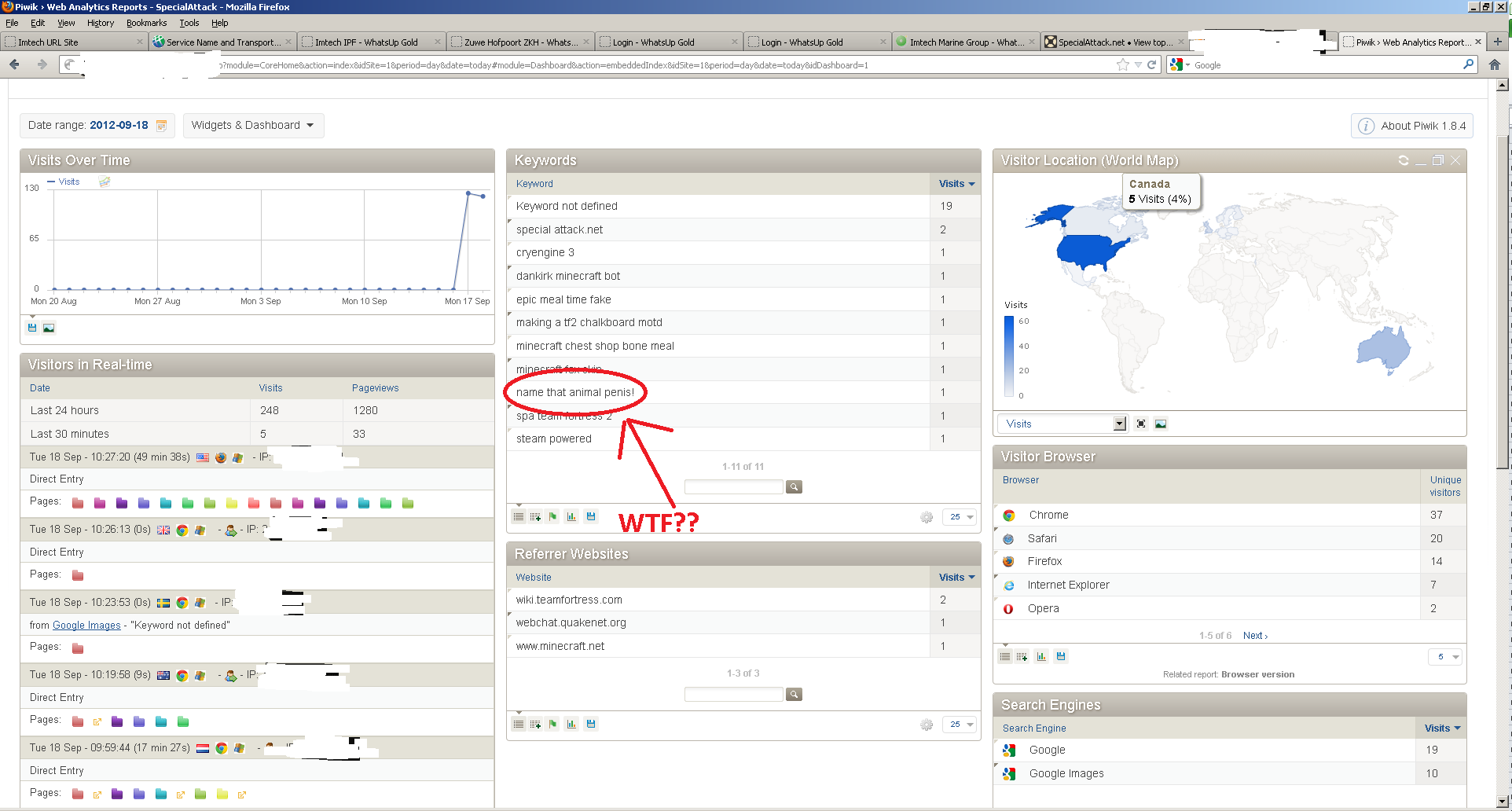
Task: Switch Keywords widget to simple table view
Action: click(519, 516)
